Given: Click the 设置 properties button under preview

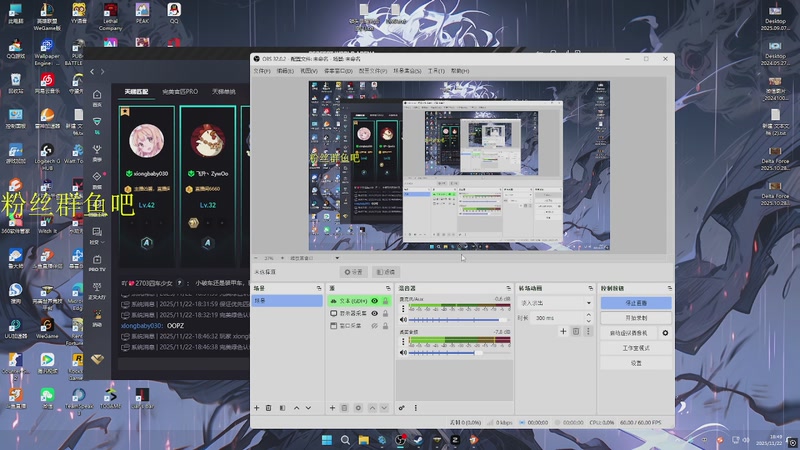Looking at the screenshot, I should pyautogui.click(x=353, y=272).
